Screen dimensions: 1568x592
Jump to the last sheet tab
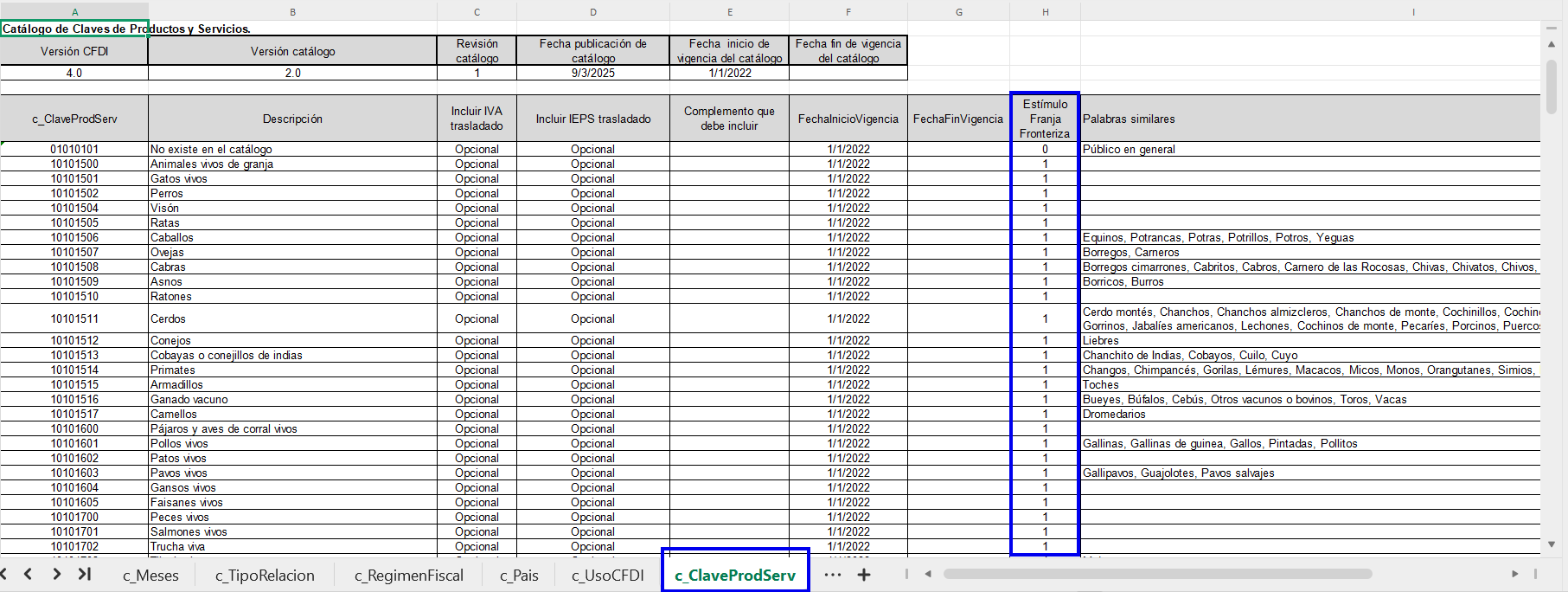point(85,574)
